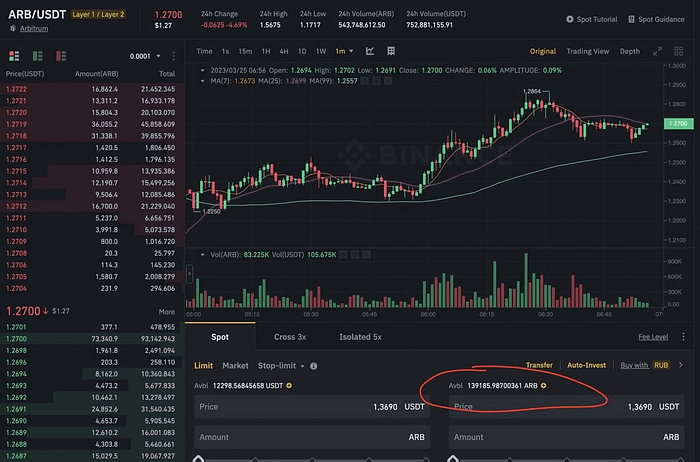Expand side panel arrow at chart left edge
This screenshot has height=462, width=700.
190,274
